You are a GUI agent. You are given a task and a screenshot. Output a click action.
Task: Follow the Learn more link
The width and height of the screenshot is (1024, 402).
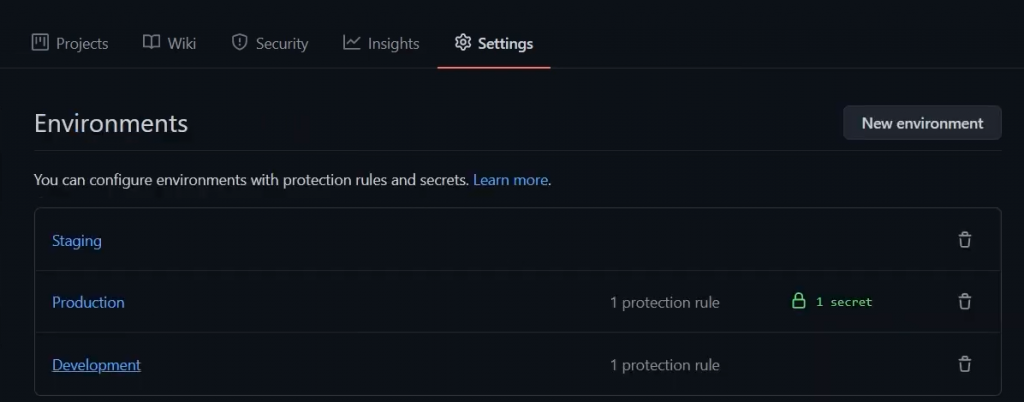tap(510, 180)
